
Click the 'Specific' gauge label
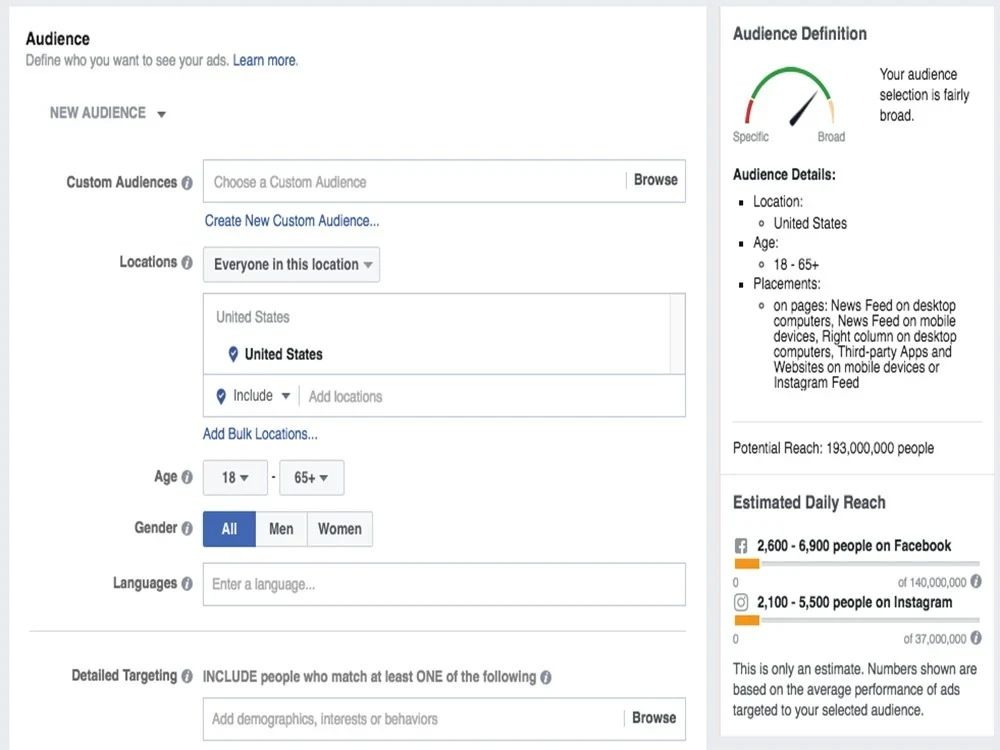tap(751, 136)
